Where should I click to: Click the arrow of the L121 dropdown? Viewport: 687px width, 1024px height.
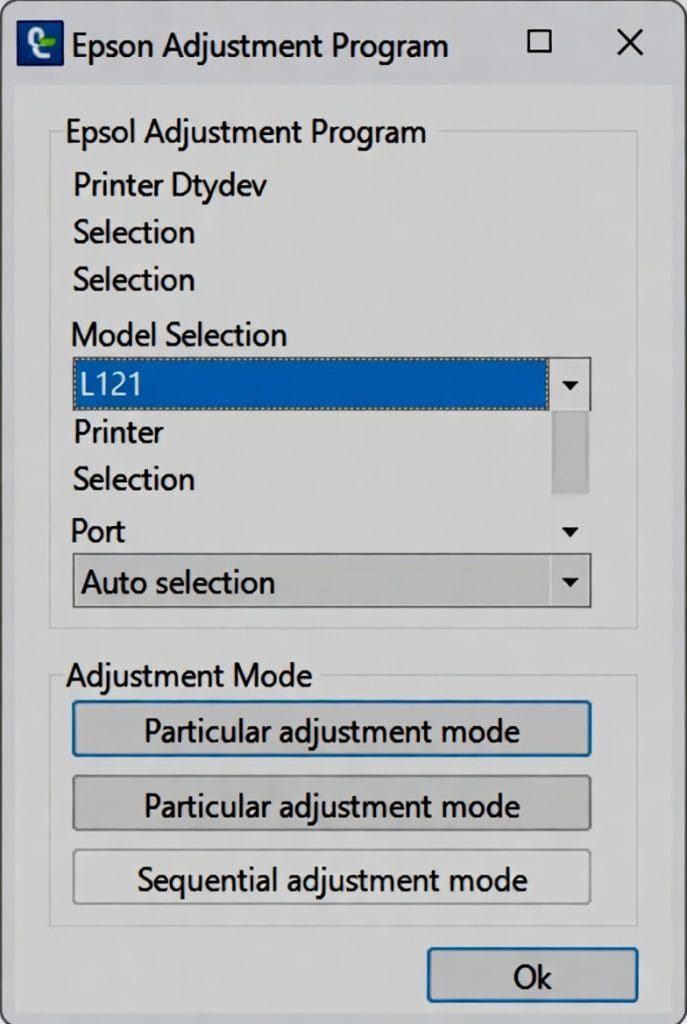point(570,385)
